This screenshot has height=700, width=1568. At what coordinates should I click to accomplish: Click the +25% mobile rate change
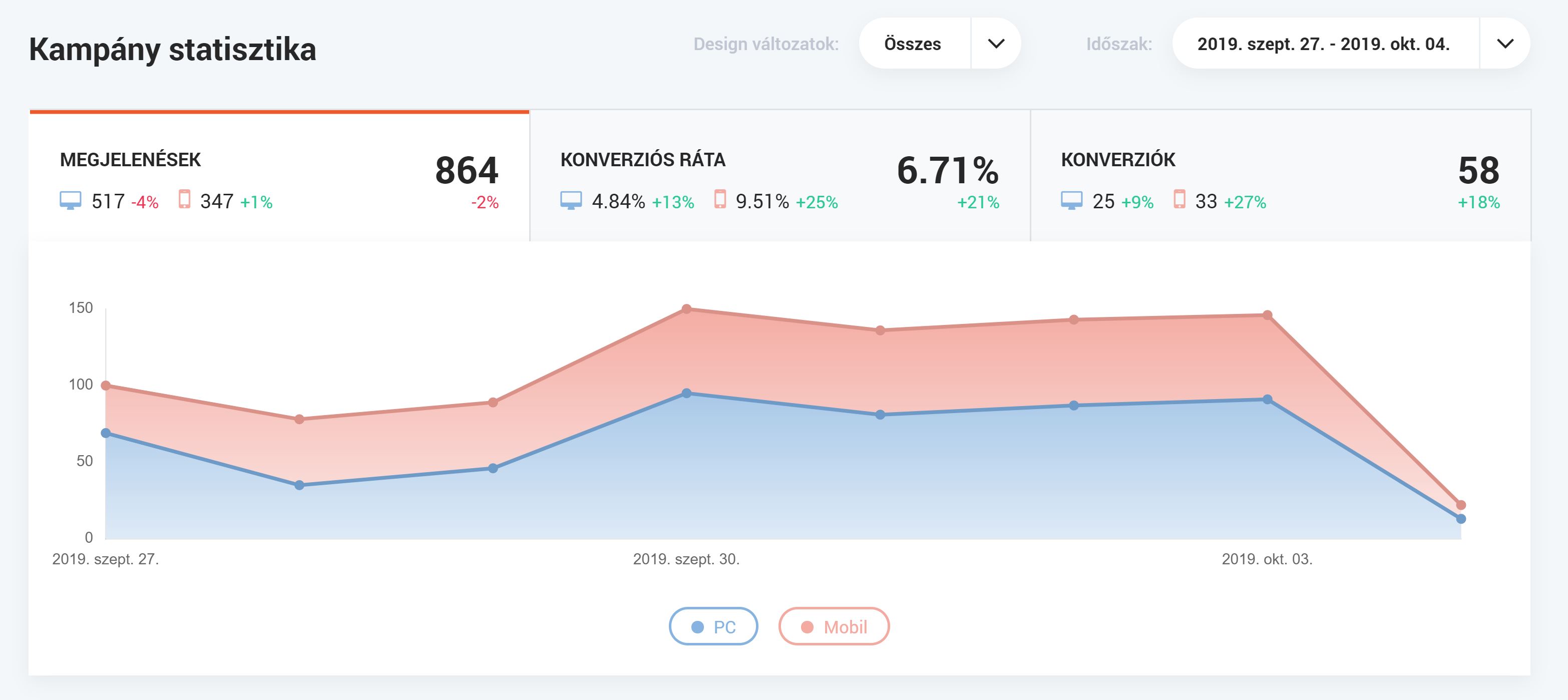(x=817, y=202)
